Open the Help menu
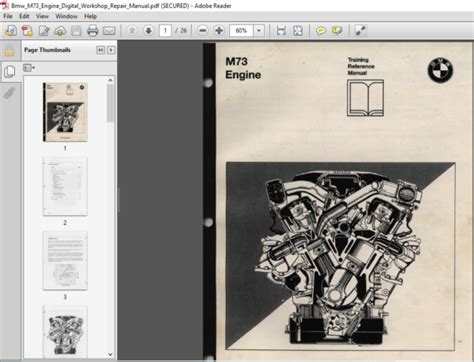This screenshot has height=362, width=474. tap(90, 16)
